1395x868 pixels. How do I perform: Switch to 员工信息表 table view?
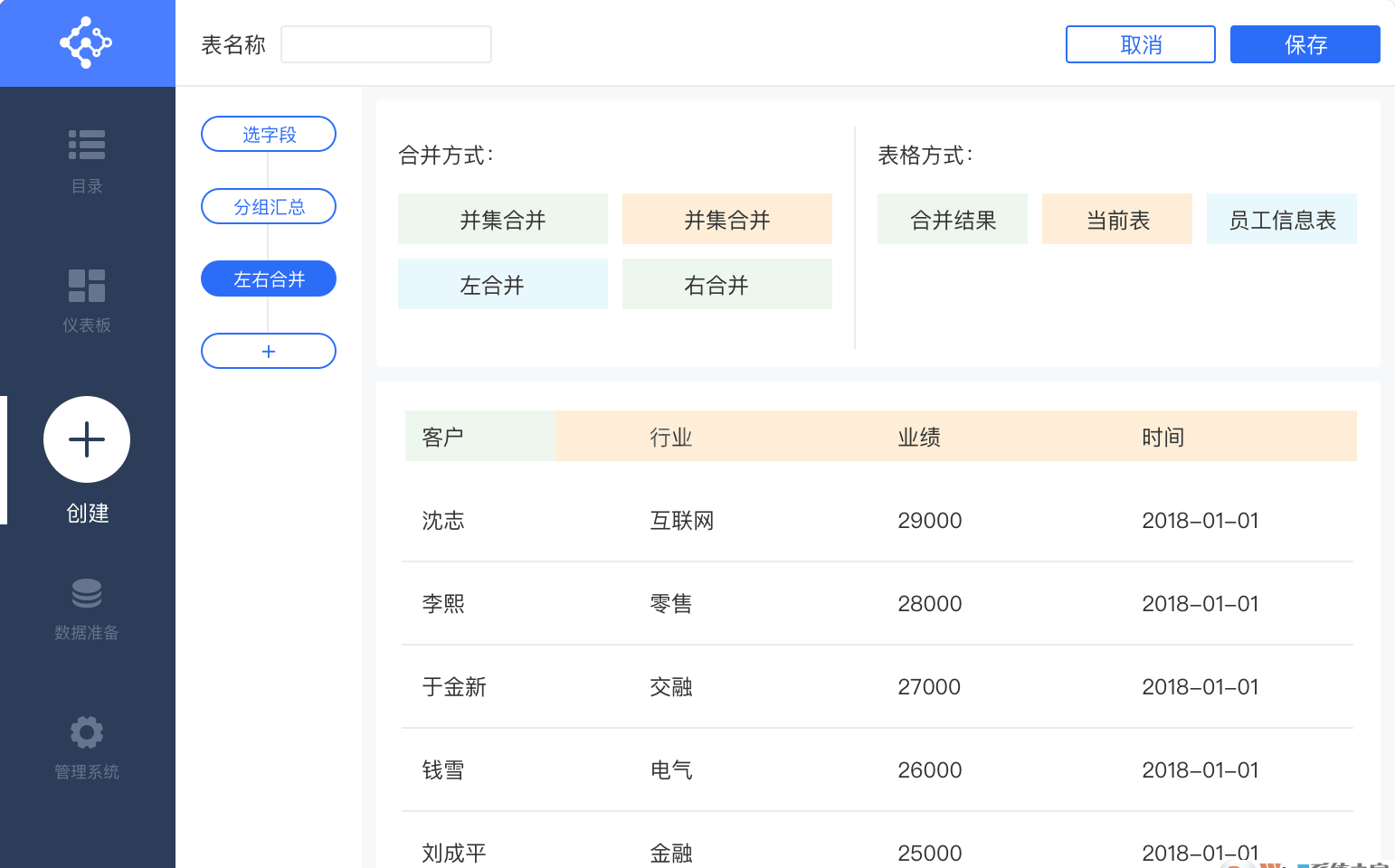point(1282,219)
